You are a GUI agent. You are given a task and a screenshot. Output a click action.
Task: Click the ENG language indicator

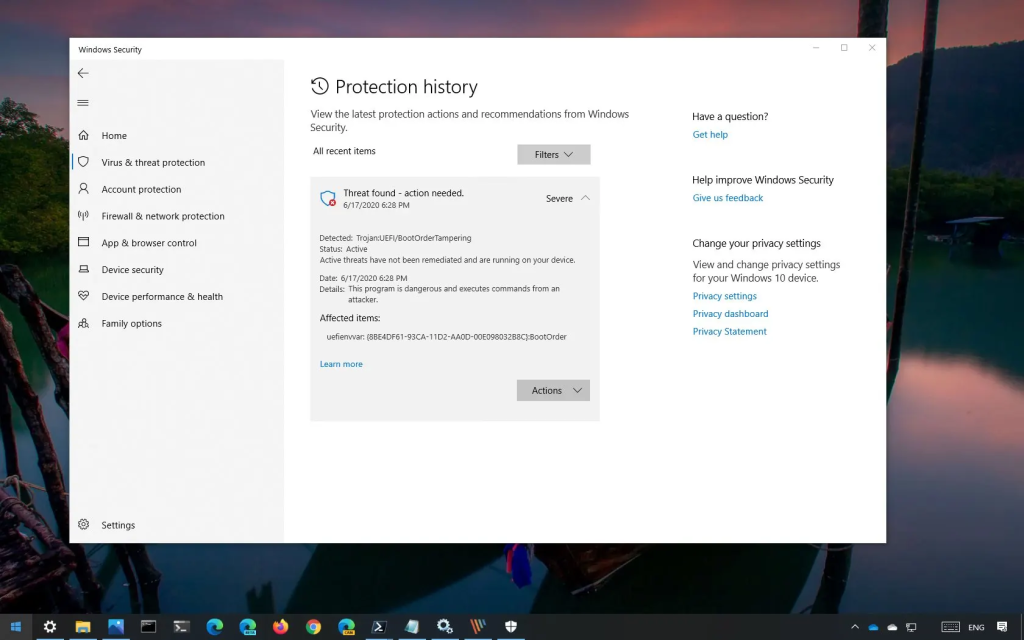(976, 628)
